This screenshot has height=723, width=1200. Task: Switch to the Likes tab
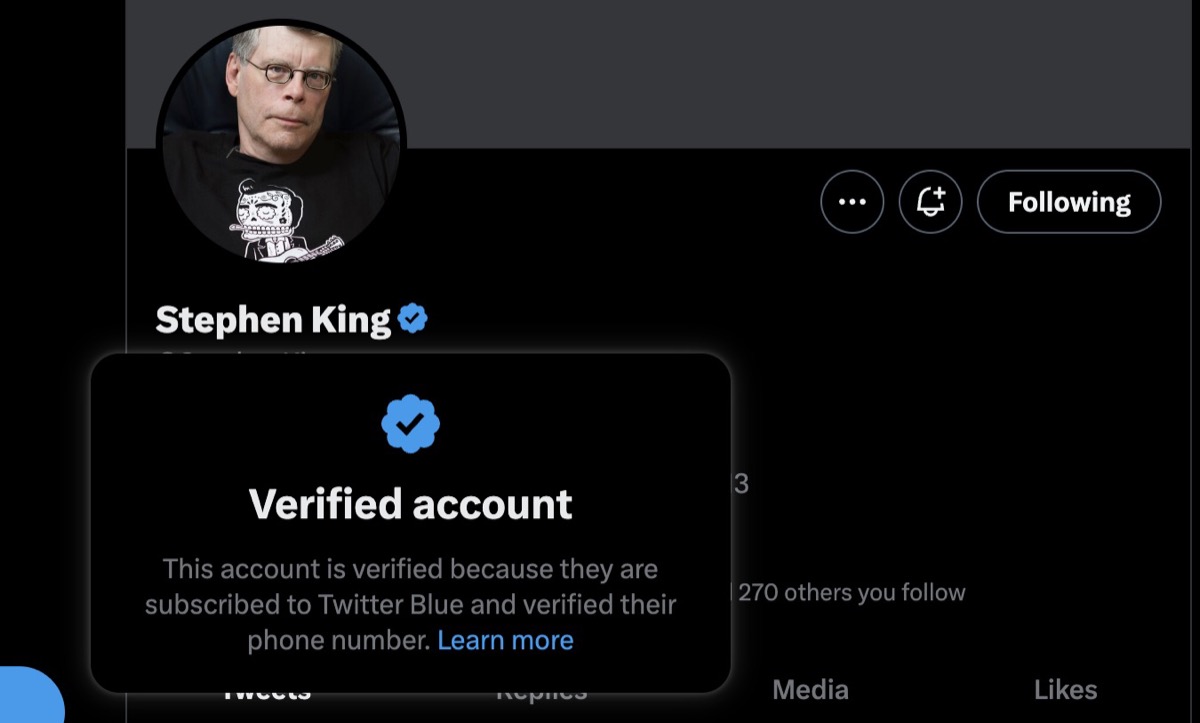click(1065, 689)
